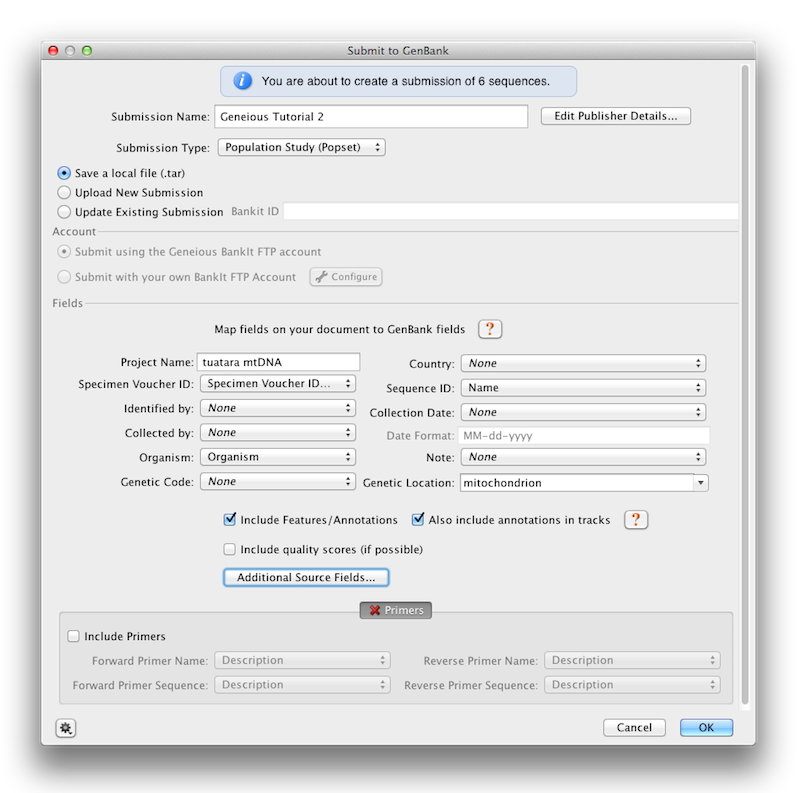Viewport: 800px width, 793px height.
Task: Open the Country field dropdown
Action: (583, 362)
